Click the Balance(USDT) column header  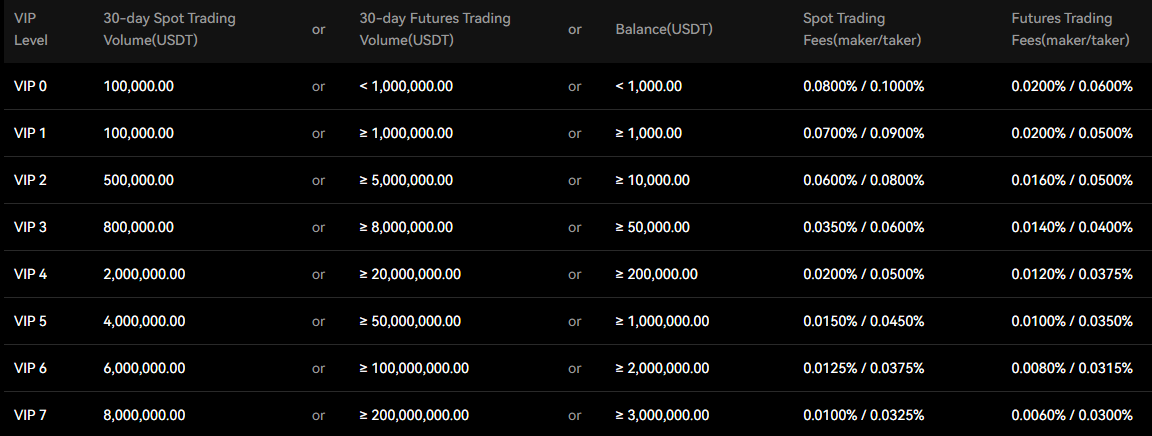(x=664, y=29)
